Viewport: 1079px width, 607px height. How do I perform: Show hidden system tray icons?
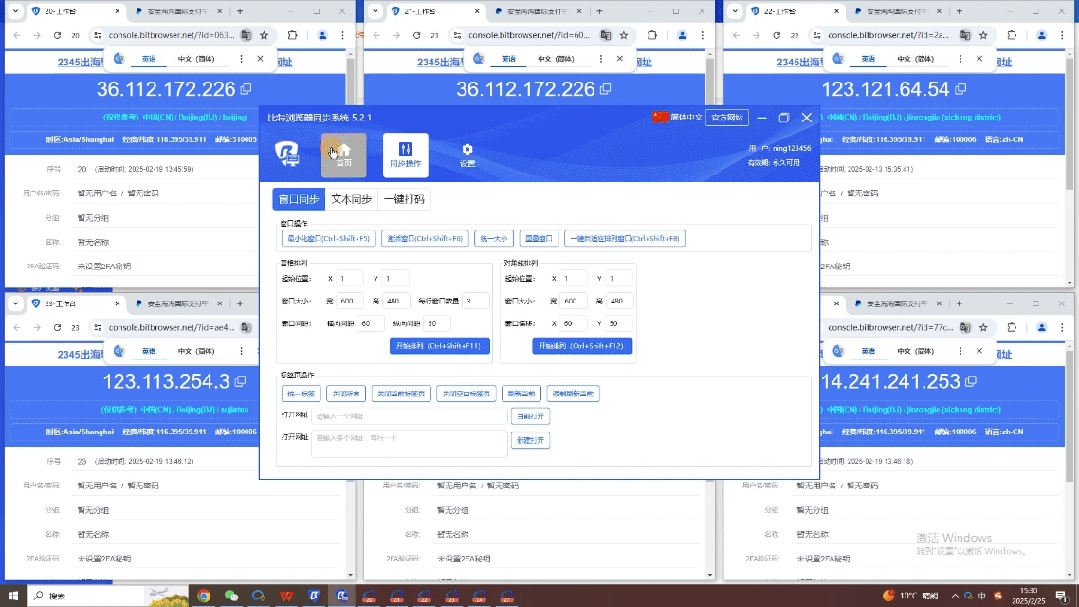coord(955,595)
